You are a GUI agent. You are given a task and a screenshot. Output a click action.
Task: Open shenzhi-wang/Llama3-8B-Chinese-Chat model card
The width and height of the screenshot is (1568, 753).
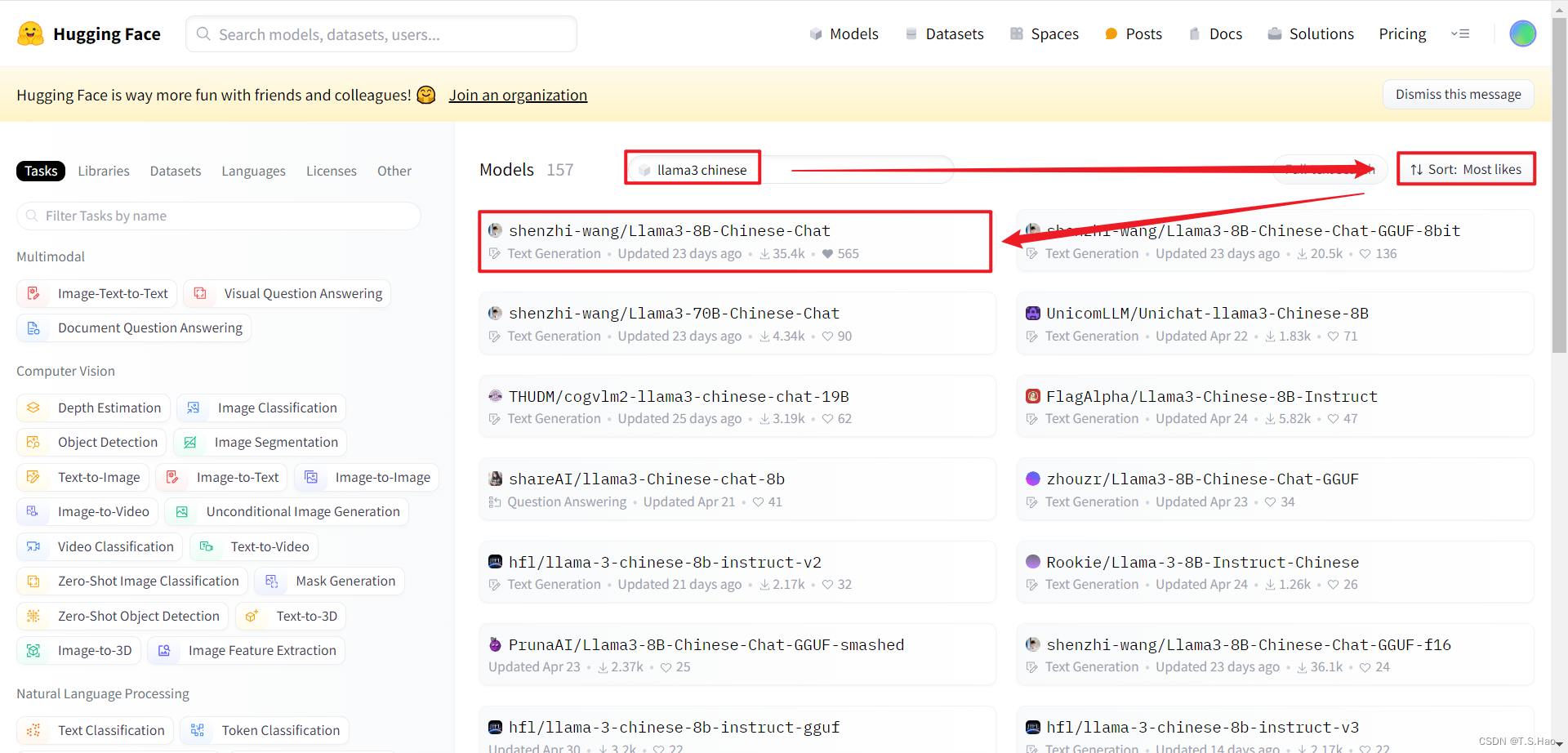(x=737, y=241)
